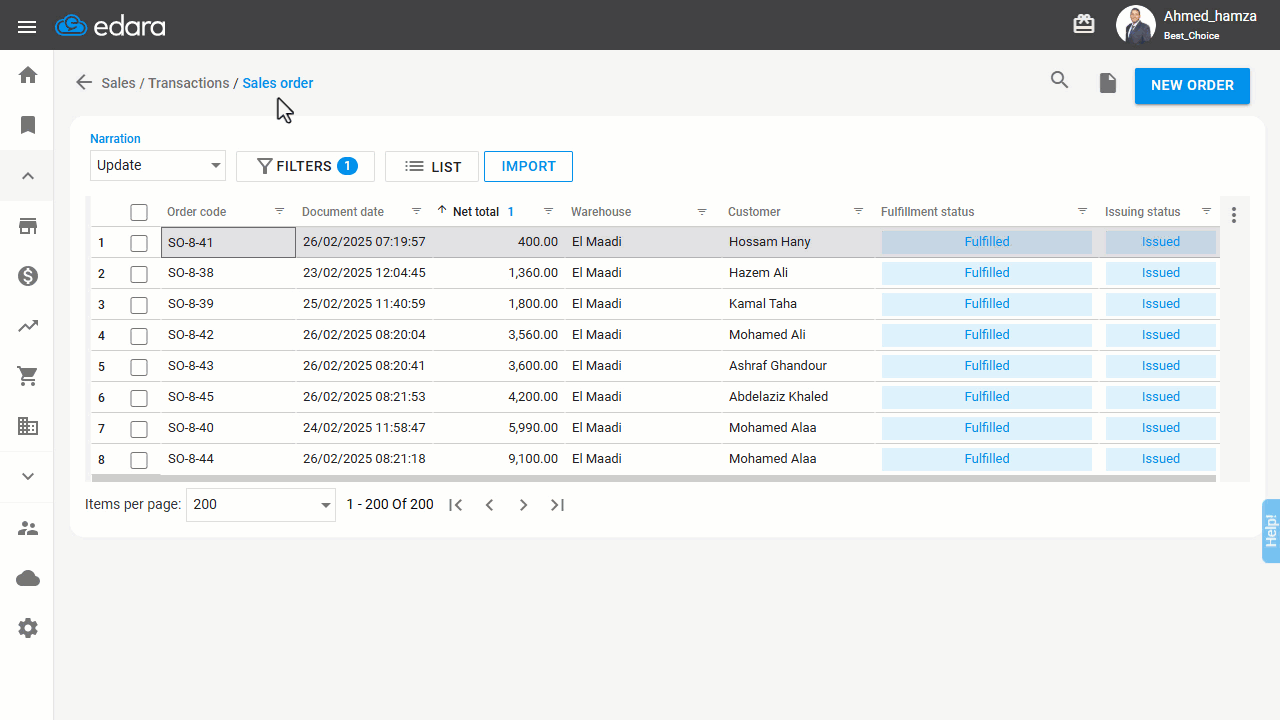Open the dollar sales sidebar icon
Image resolution: width=1280 pixels, height=720 pixels.
click(x=28, y=276)
